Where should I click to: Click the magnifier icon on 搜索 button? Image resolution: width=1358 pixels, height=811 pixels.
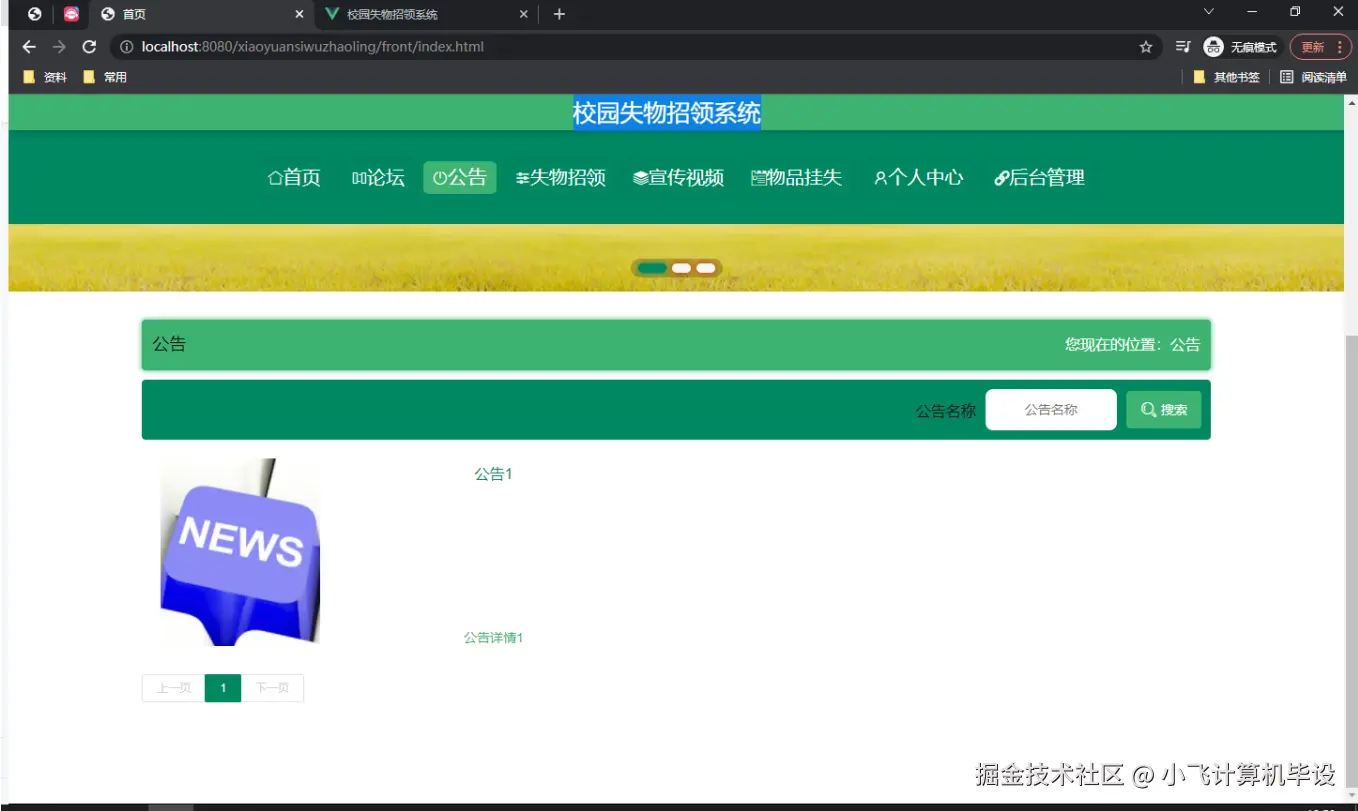point(1147,409)
